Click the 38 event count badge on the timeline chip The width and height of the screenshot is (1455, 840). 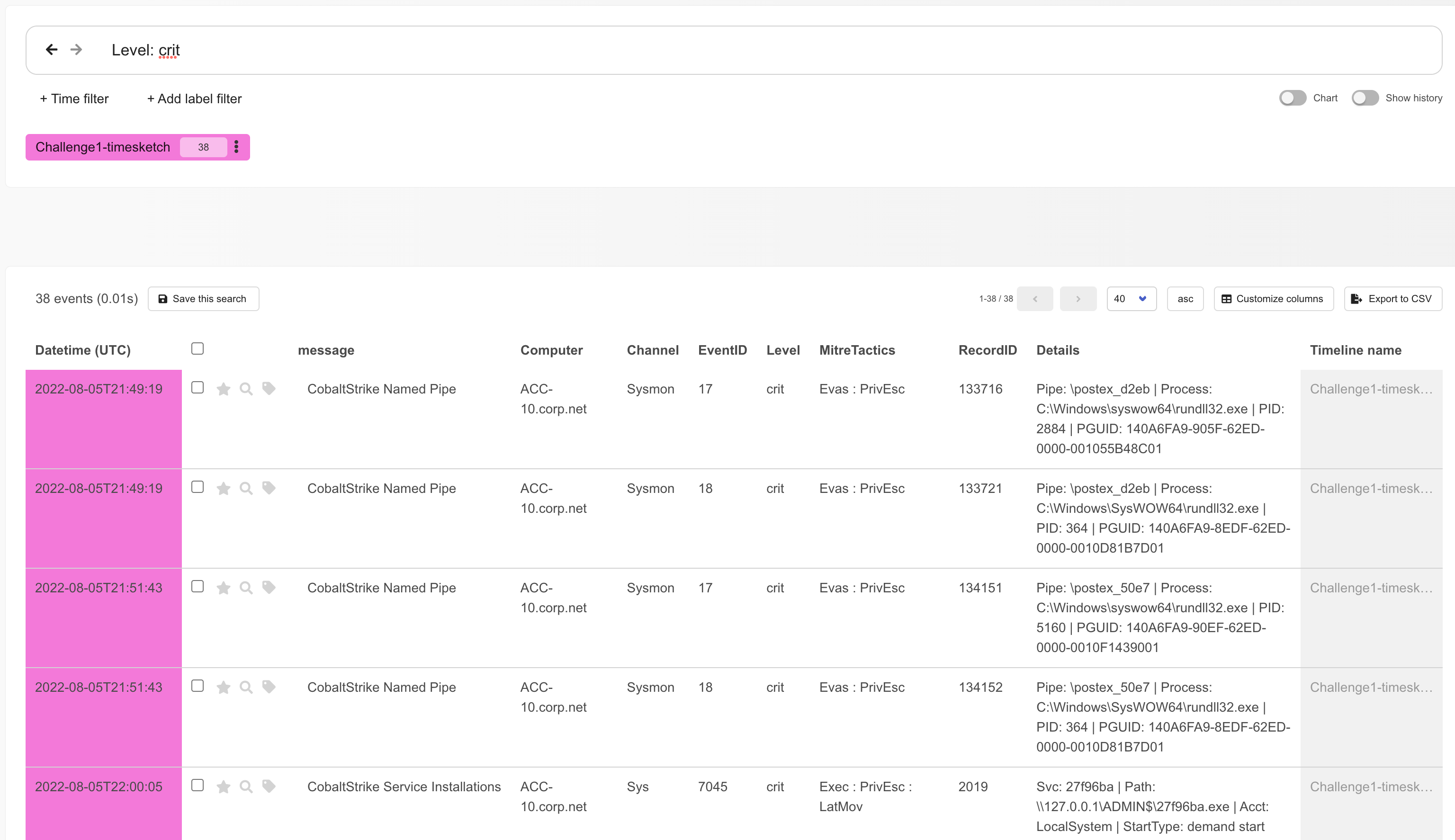coord(203,147)
